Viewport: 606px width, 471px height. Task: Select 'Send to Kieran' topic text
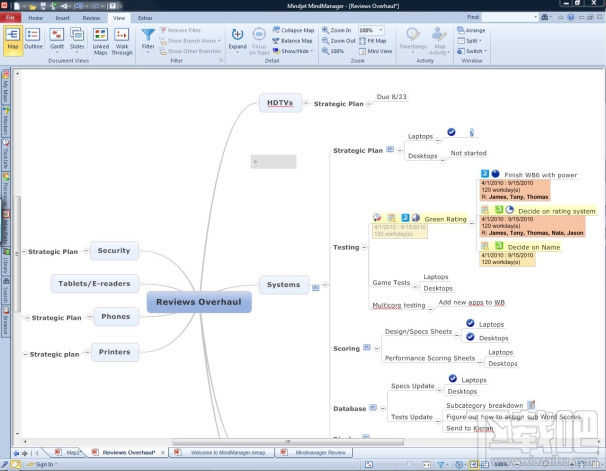[470, 428]
